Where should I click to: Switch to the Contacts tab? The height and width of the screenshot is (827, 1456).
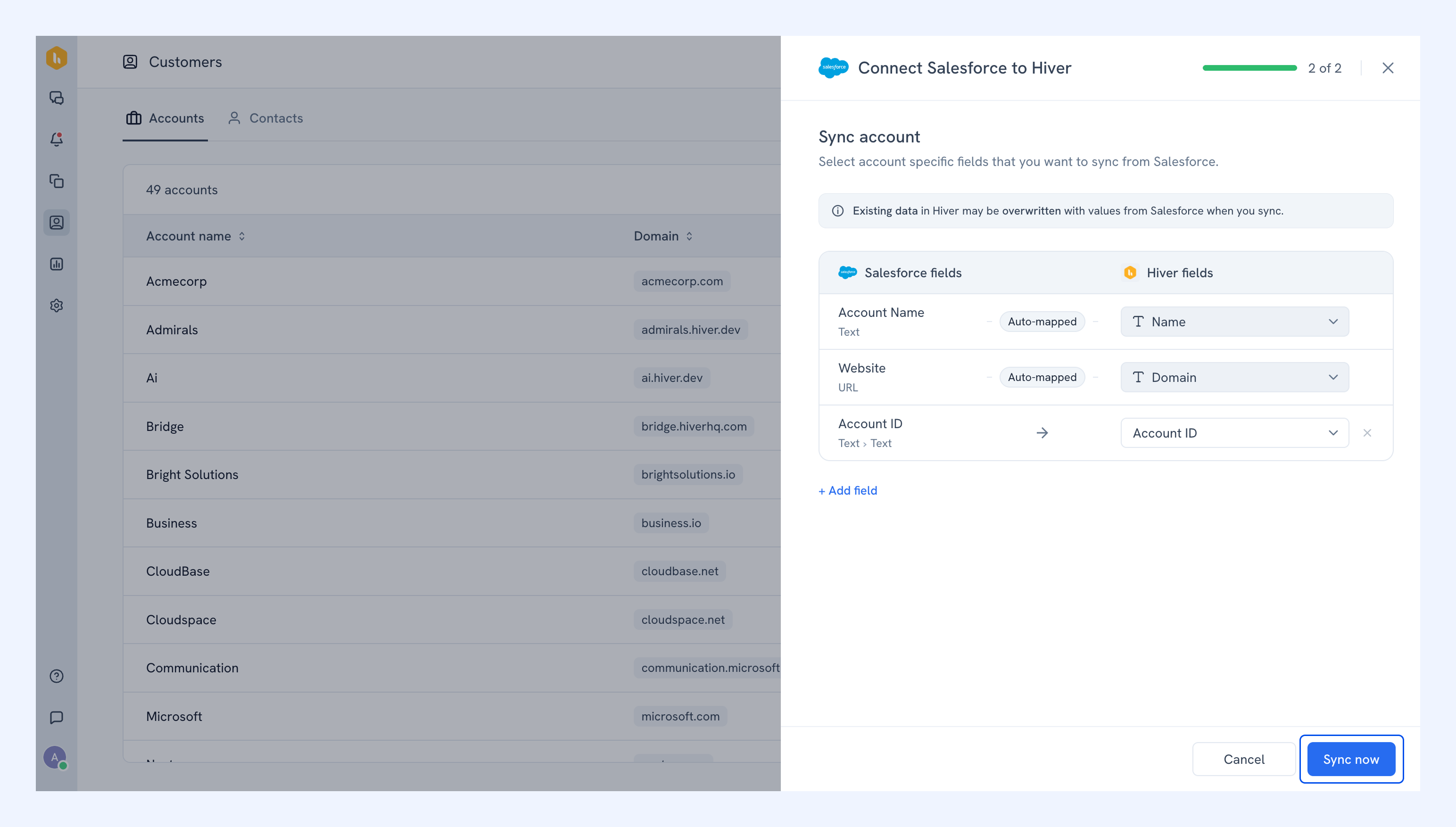click(265, 118)
